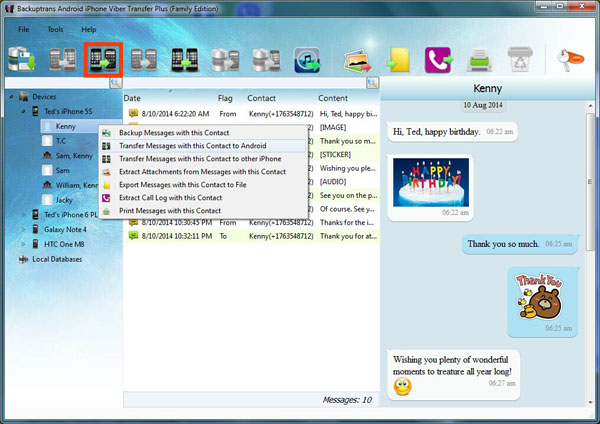The height and width of the screenshot is (424, 600).
Task: Click the message list search field
Action: (245, 83)
